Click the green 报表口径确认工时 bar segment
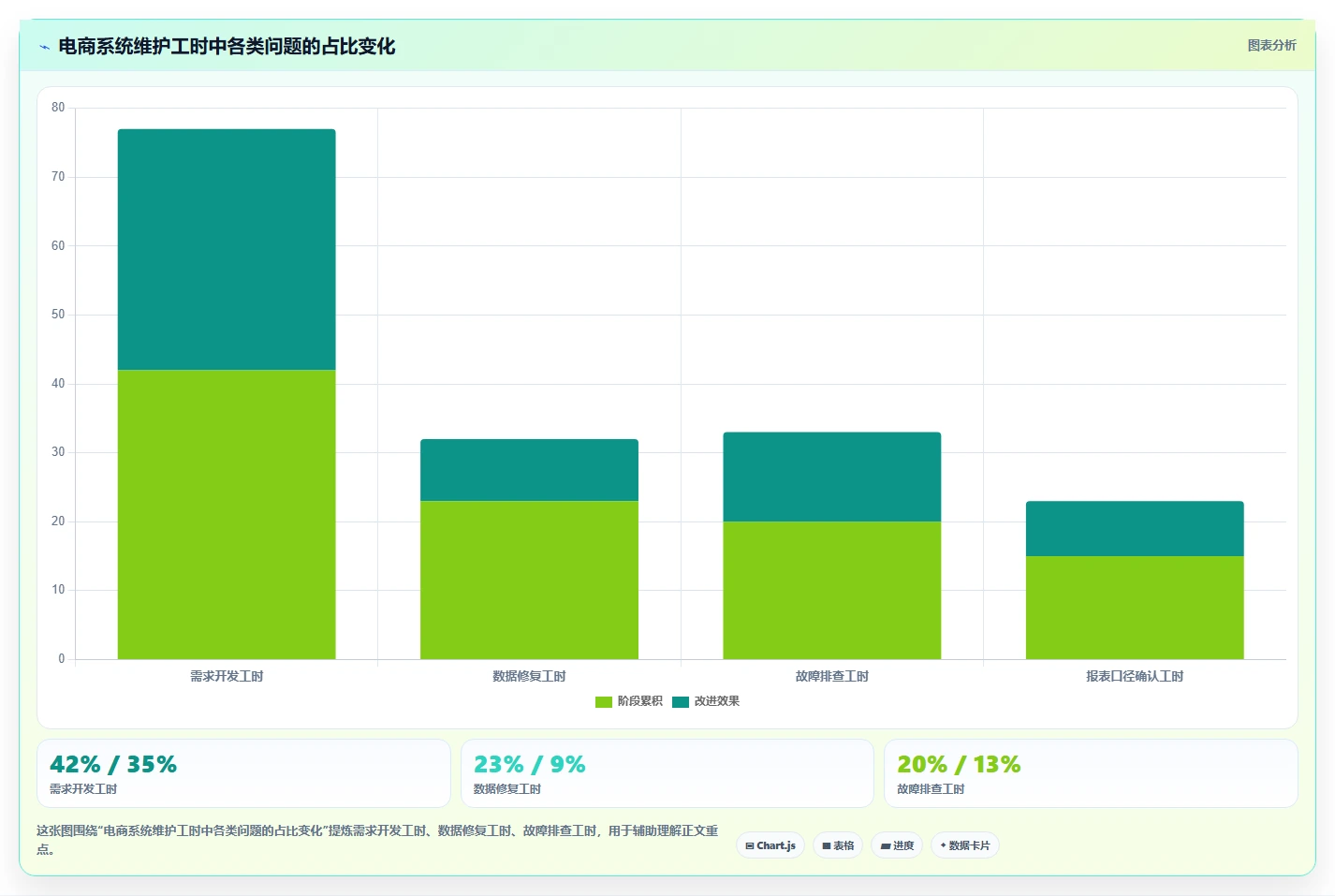The height and width of the screenshot is (896, 1335). [1135, 608]
